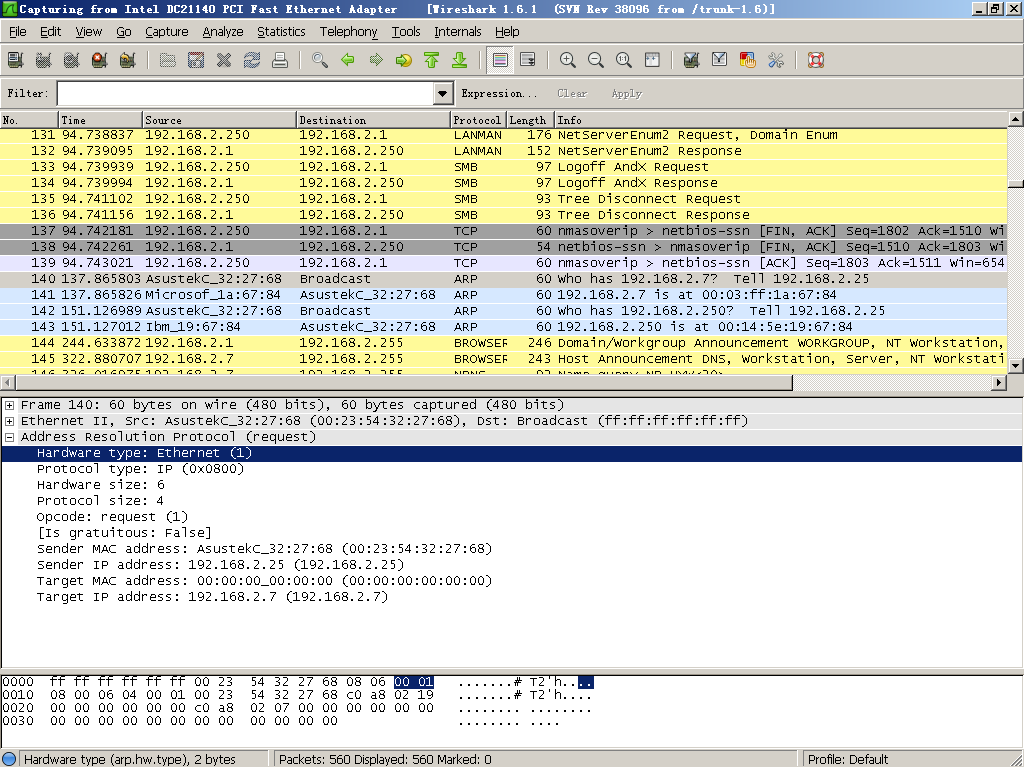The width and height of the screenshot is (1024, 768).
Task: Zoom in on packet text
Action: pyautogui.click(x=568, y=60)
